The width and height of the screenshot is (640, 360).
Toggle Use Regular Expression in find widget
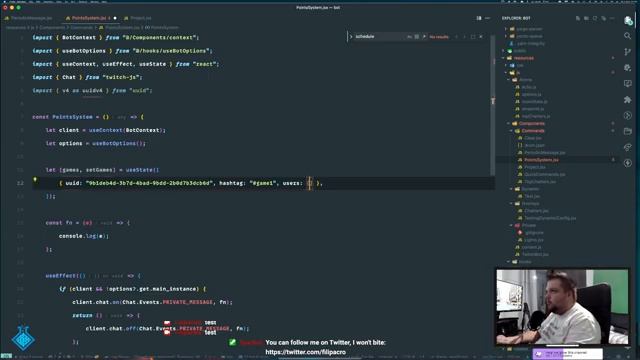424,37
